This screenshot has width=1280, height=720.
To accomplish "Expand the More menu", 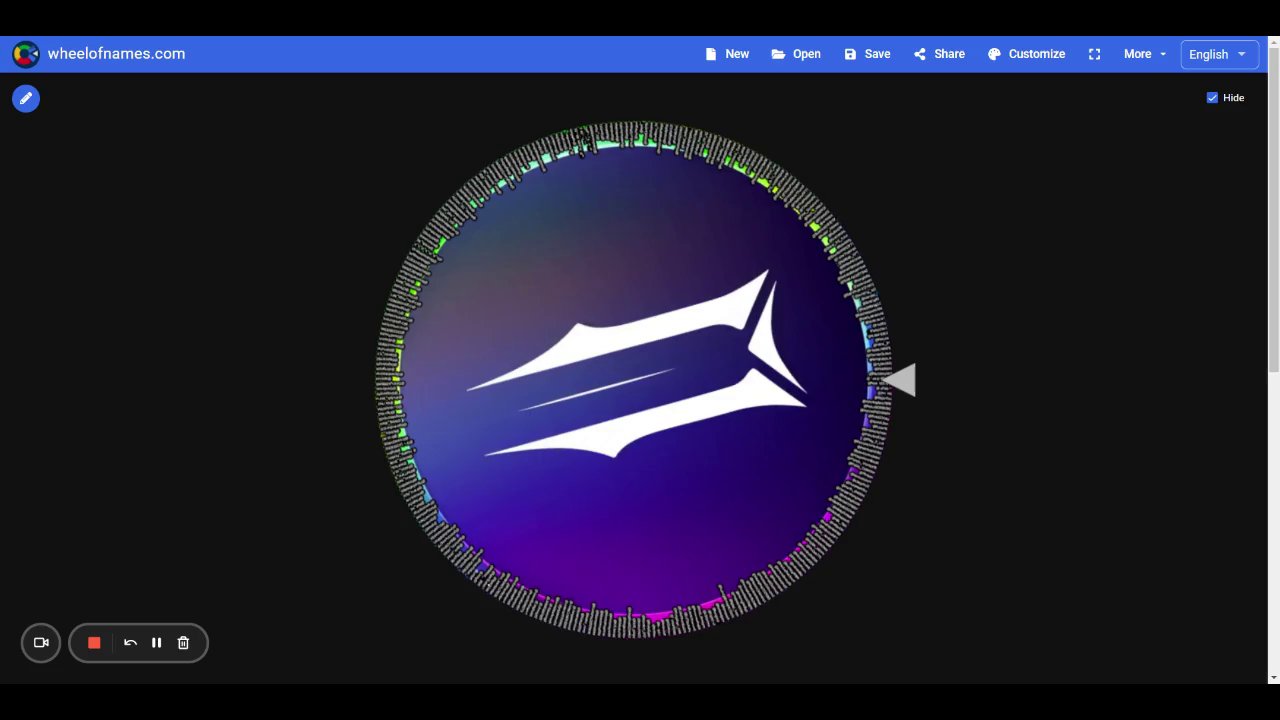I will (1145, 54).
